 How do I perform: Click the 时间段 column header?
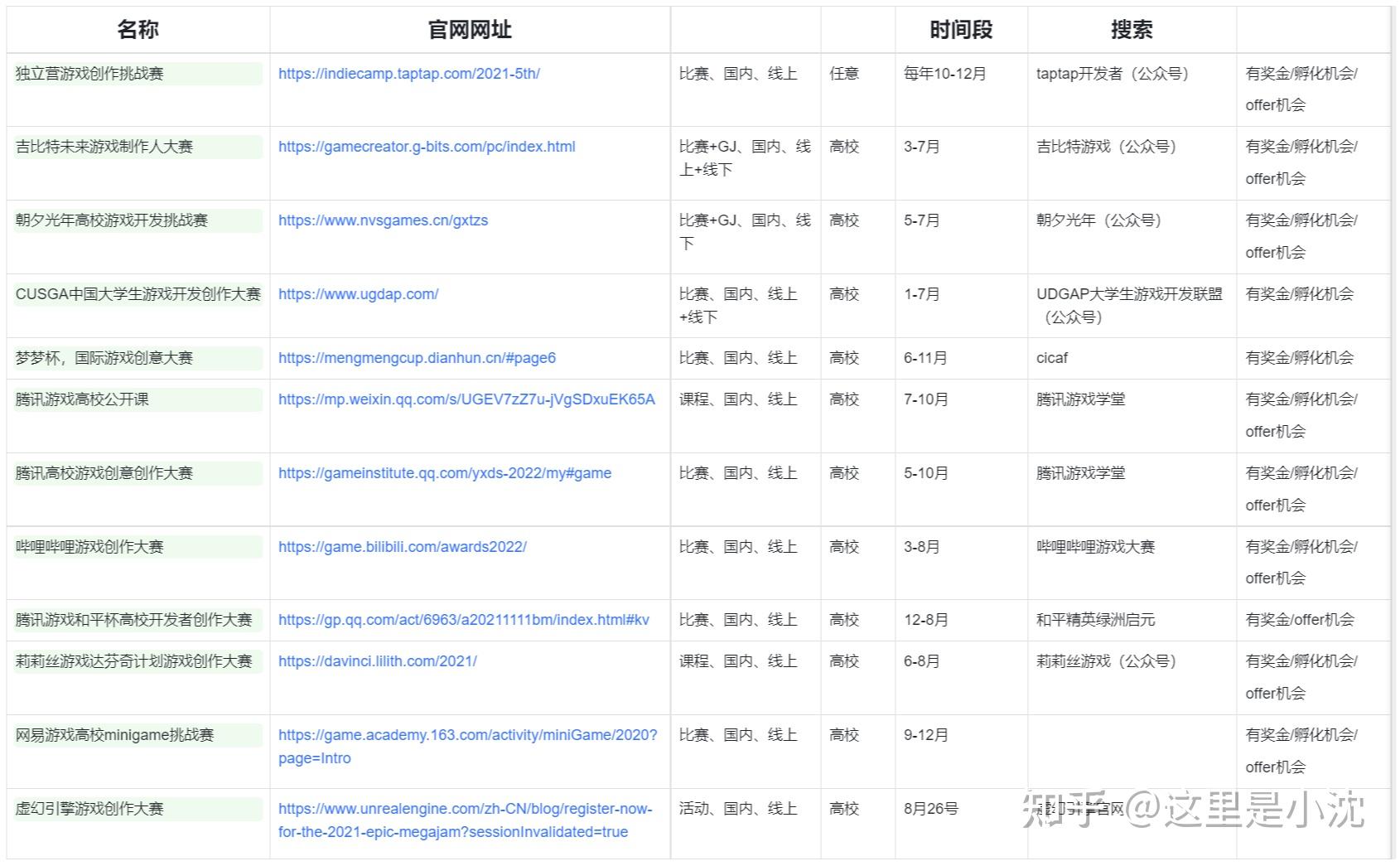[x=961, y=30]
